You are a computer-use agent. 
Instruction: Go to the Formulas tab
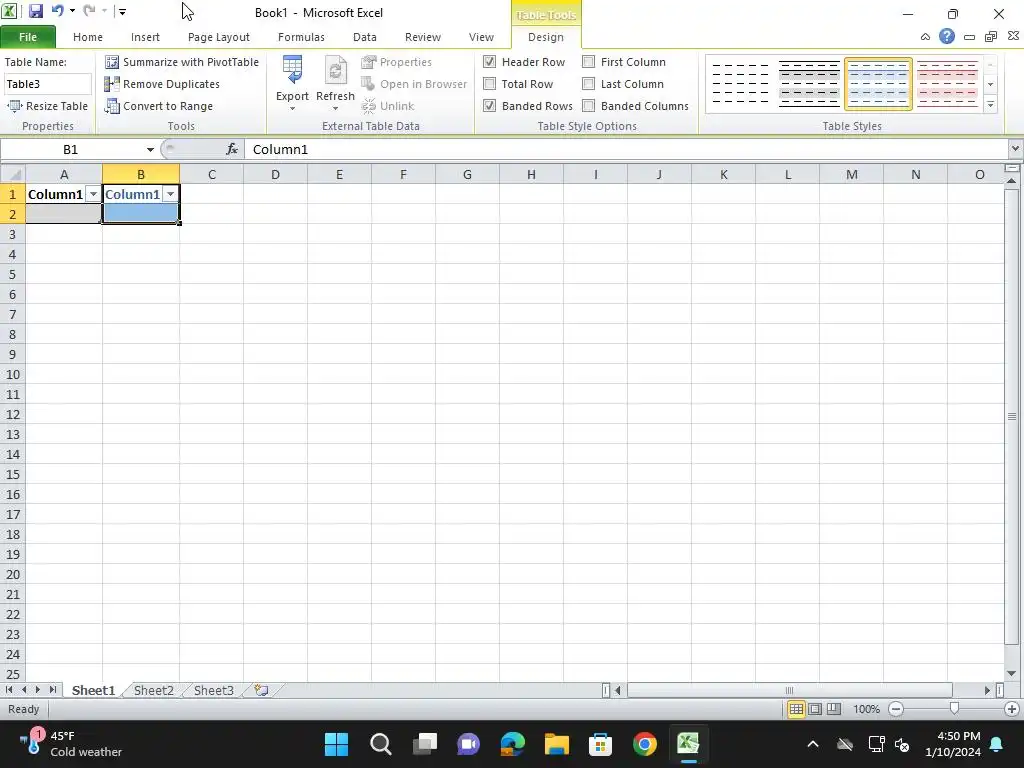point(301,37)
